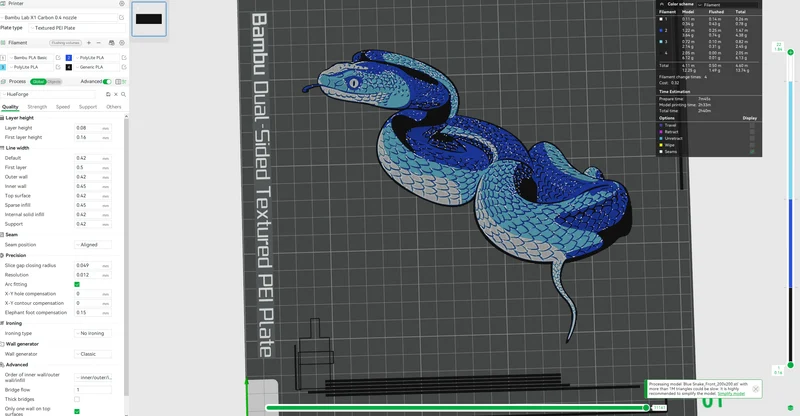Image resolution: width=800 pixels, height=416 pixels.
Task: Click the First layer height field
Action: [x=93, y=137]
